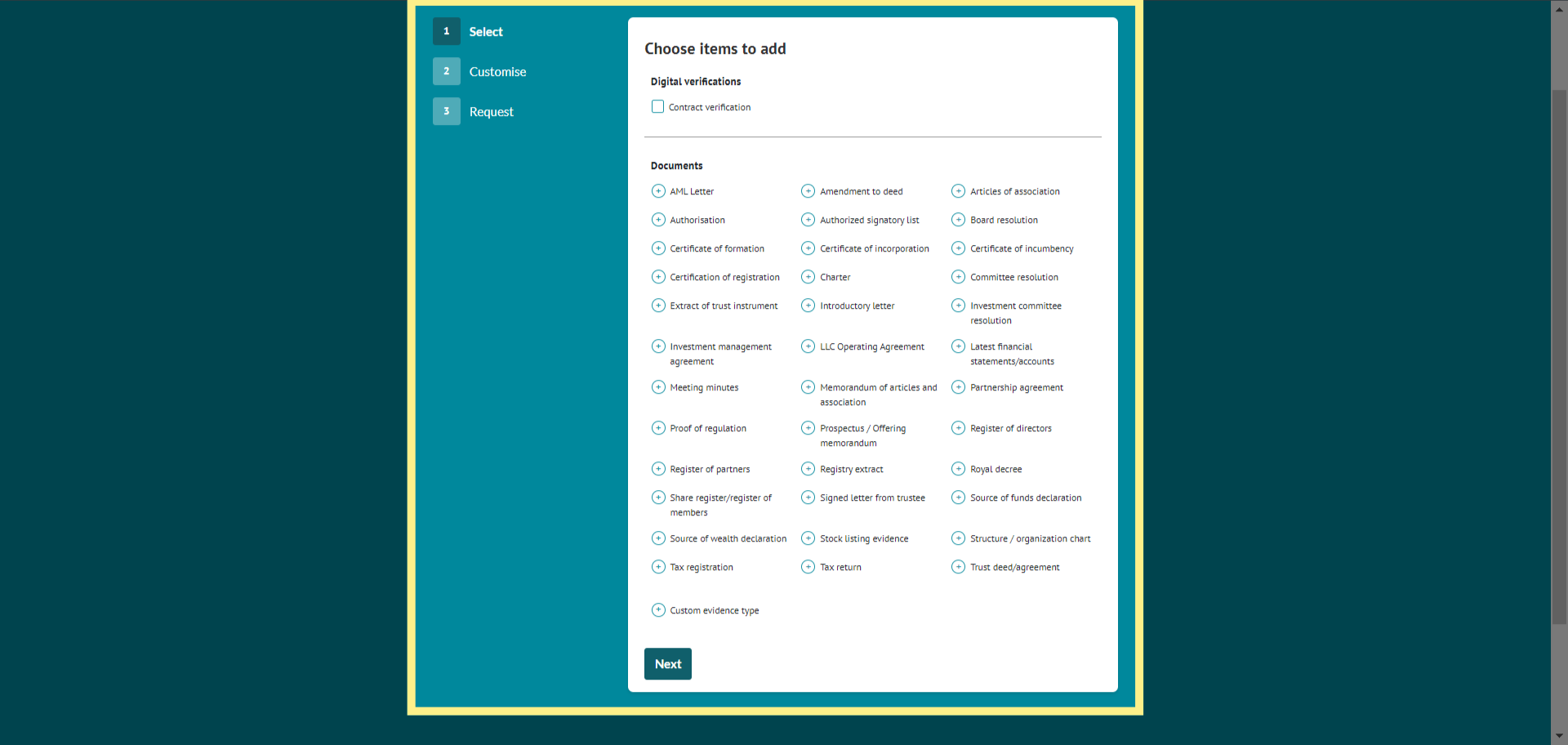Screen dimensions: 1568x745
Task: Add Register of directors plus icon
Action: click(958, 428)
